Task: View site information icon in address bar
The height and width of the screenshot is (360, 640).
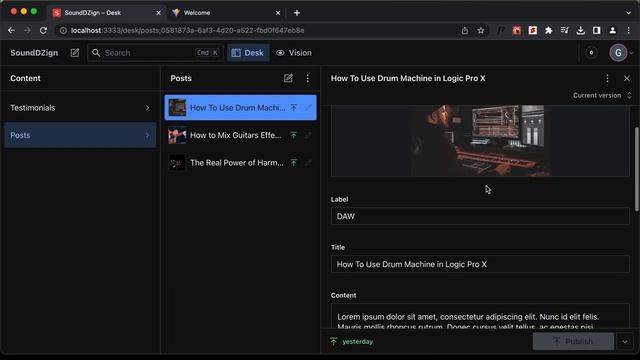Action: 63,30
